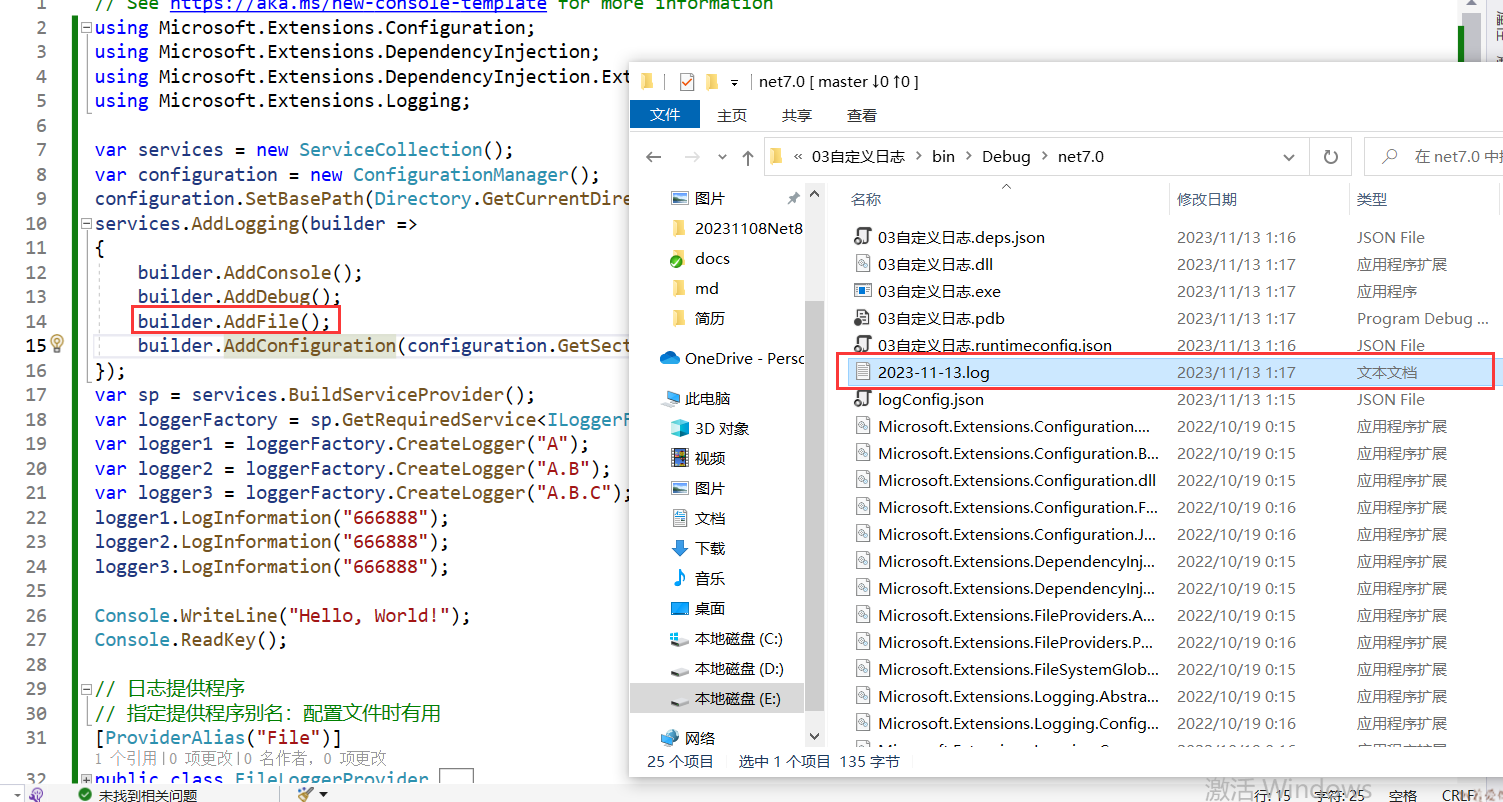The width and height of the screenshot is (1503, 802).
Task: Click the CRLF line ending indicator
Action: pyautogui.click(x=1460, y=795)
